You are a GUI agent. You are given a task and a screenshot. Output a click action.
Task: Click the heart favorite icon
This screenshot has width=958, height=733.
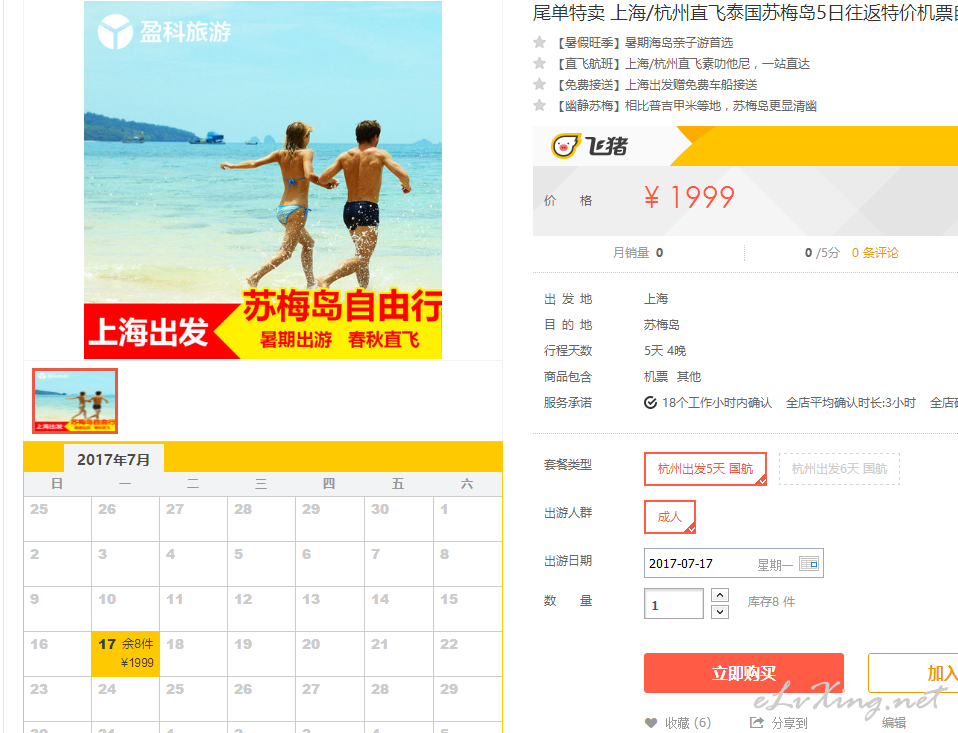651,723
